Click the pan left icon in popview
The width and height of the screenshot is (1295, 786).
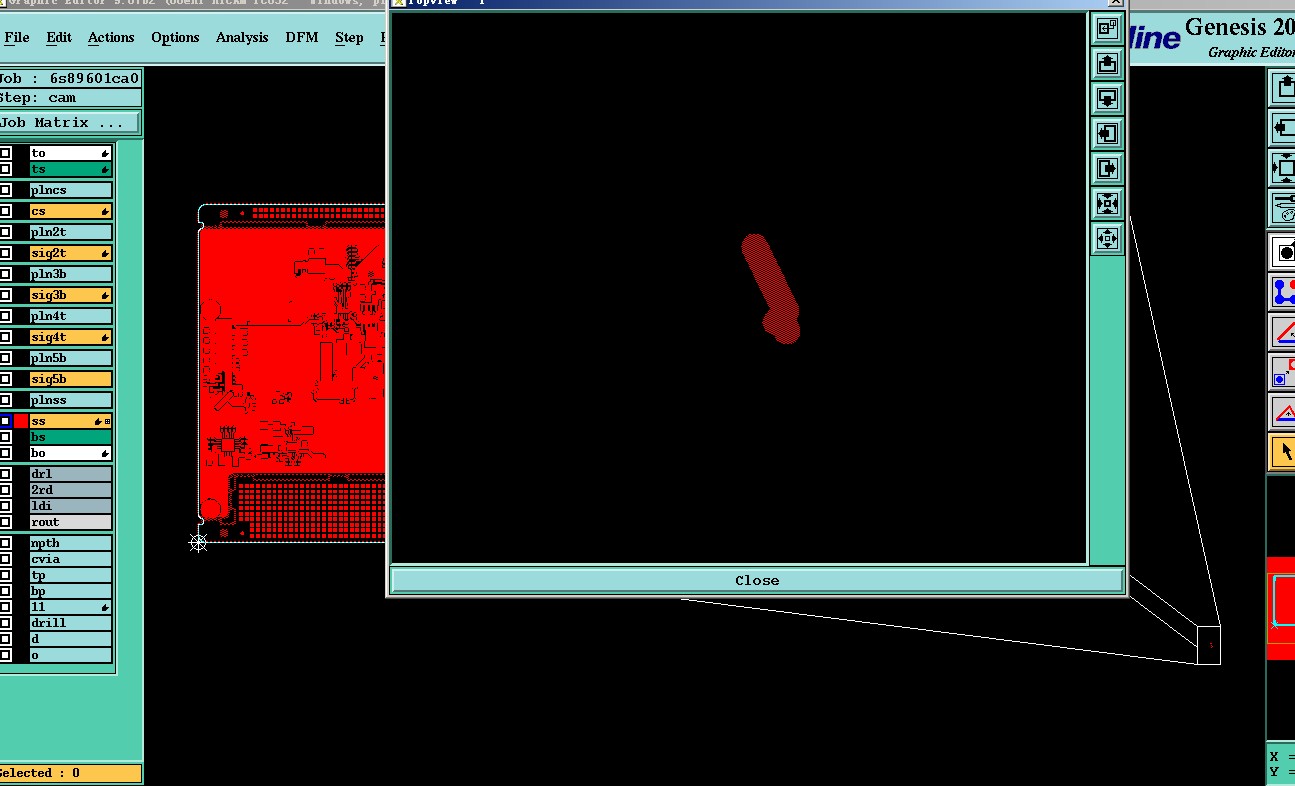point(1107,133)
